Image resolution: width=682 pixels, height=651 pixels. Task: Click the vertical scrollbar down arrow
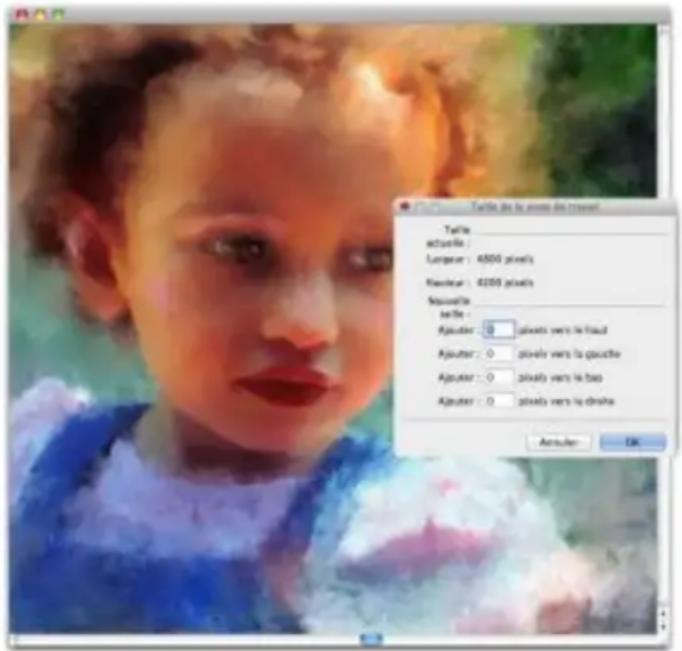[664, 626]
